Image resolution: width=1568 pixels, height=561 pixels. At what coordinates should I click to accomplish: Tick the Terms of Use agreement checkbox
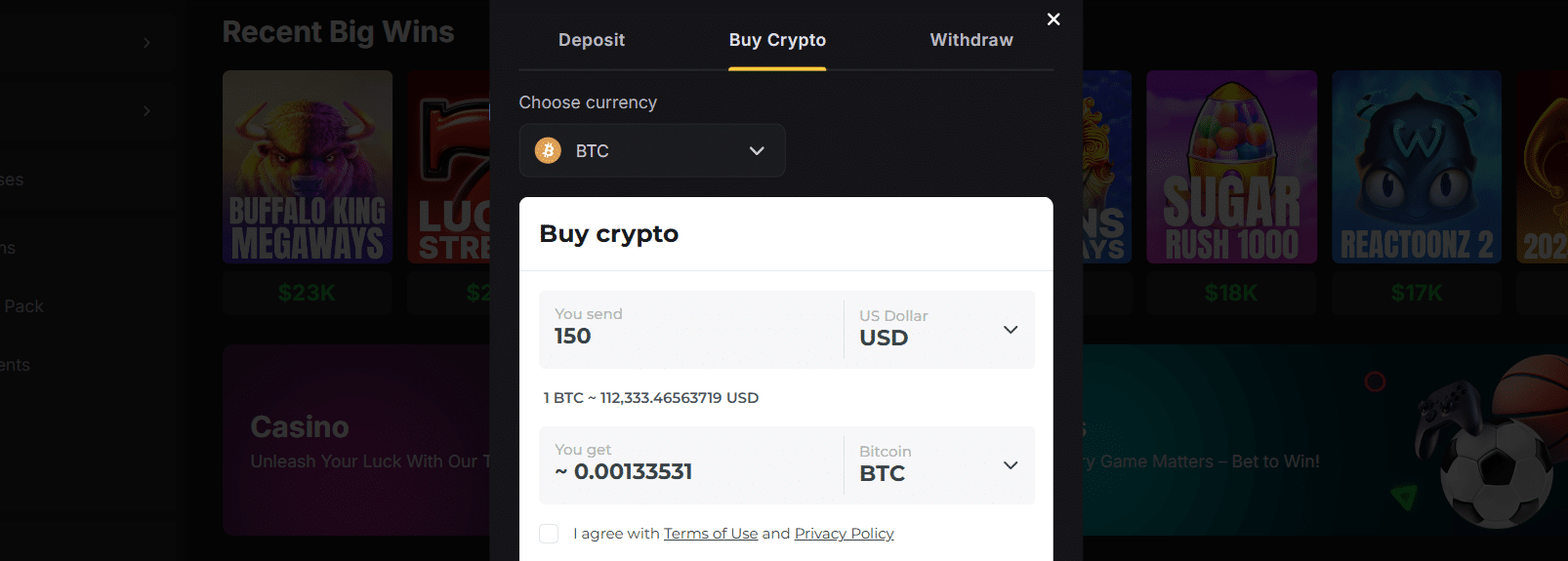point(549,534)
